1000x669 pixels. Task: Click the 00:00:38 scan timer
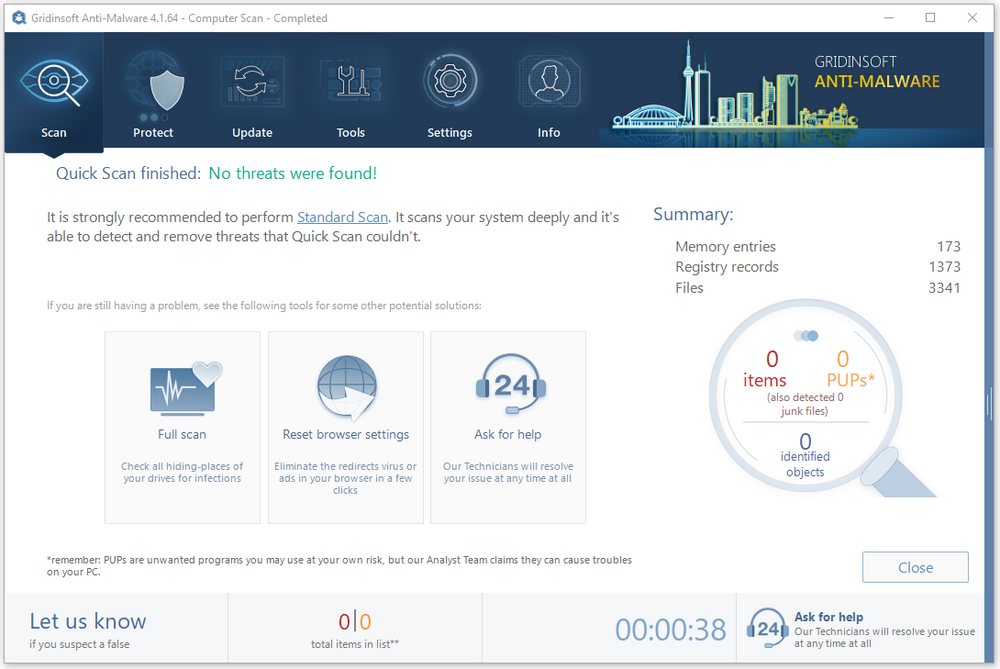(670, 629)
